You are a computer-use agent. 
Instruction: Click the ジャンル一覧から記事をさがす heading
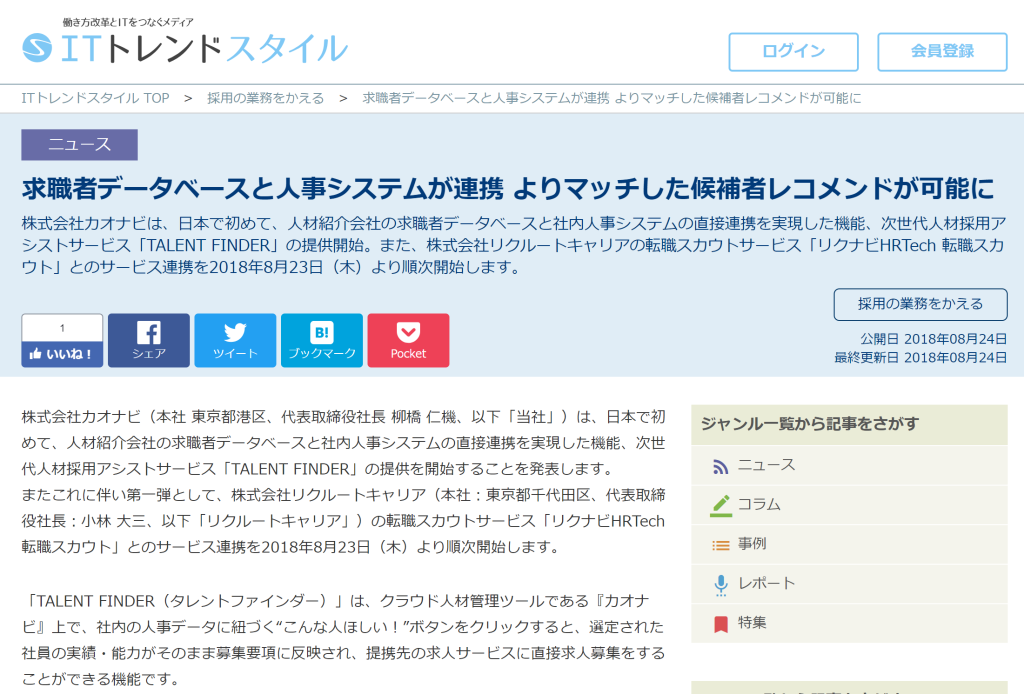click(x=810, y=424)
